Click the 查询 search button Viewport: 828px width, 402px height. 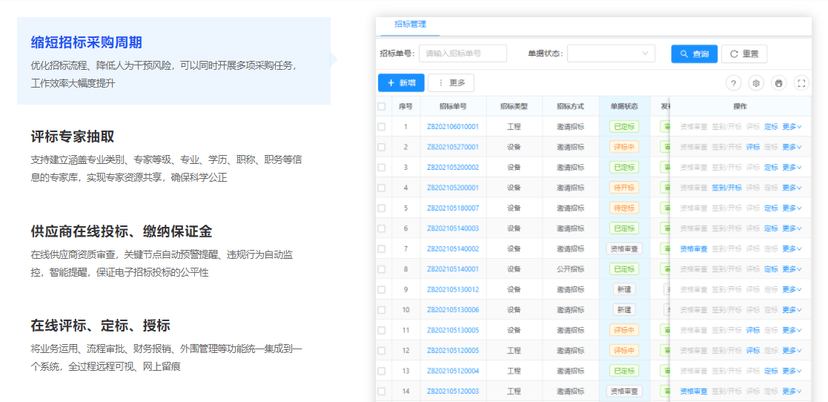[x=694, y=54]
